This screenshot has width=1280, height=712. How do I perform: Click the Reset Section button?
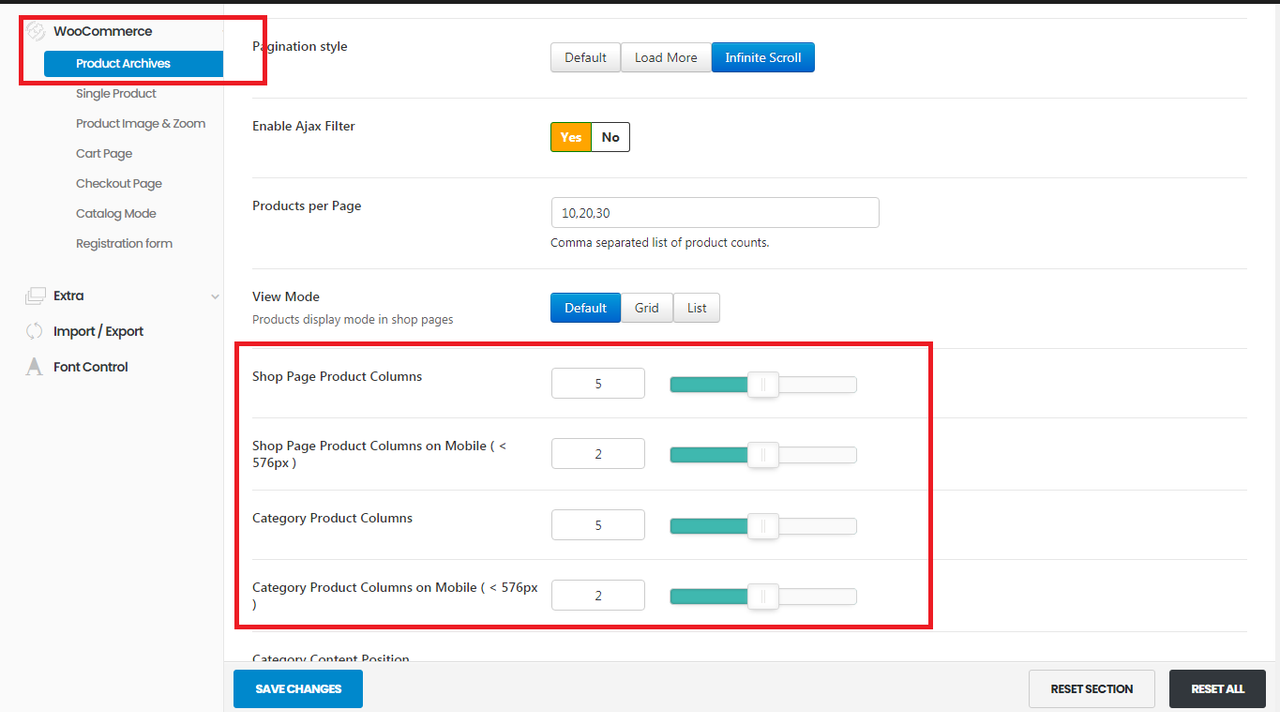1092,689
